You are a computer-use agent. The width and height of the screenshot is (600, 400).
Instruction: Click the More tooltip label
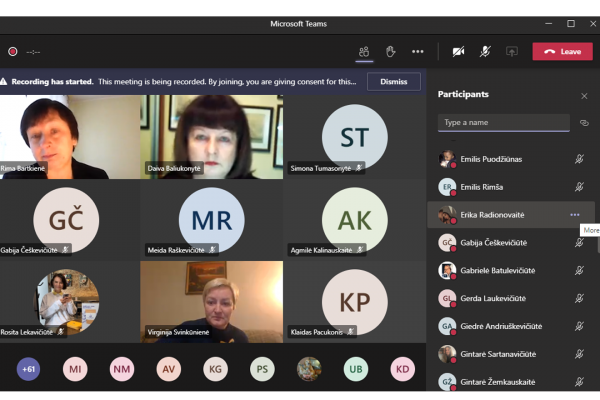[590, 230]
